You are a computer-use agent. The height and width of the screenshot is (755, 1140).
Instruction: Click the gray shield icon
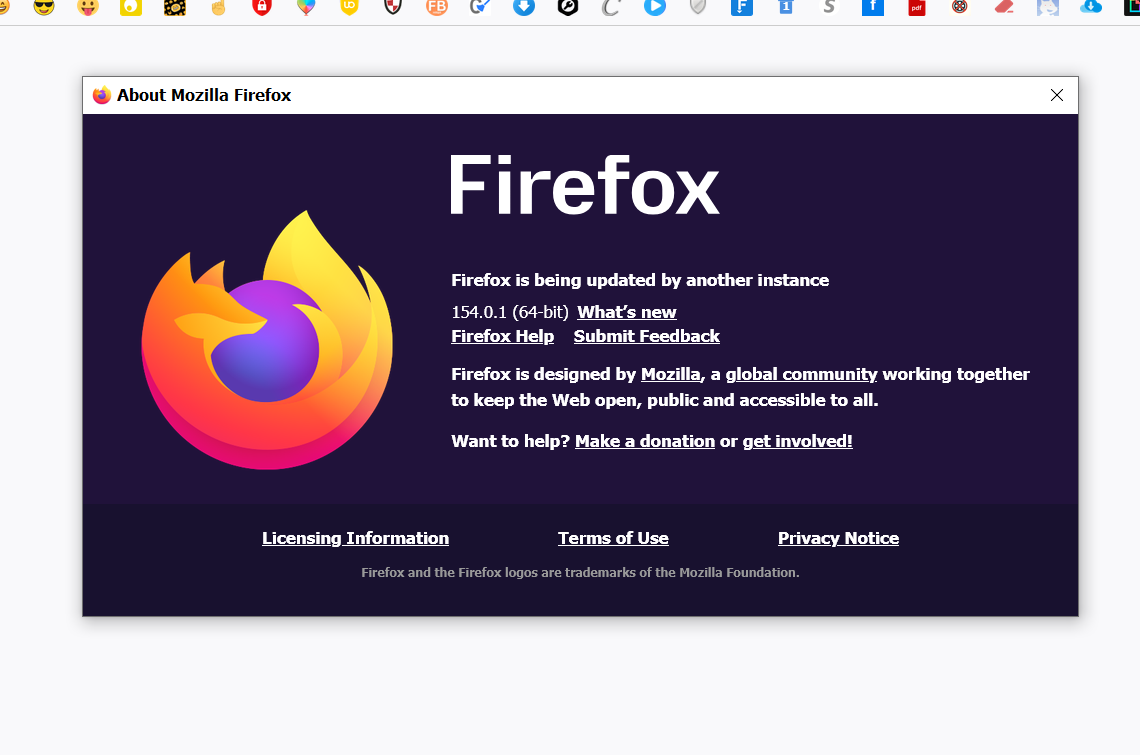698,7
